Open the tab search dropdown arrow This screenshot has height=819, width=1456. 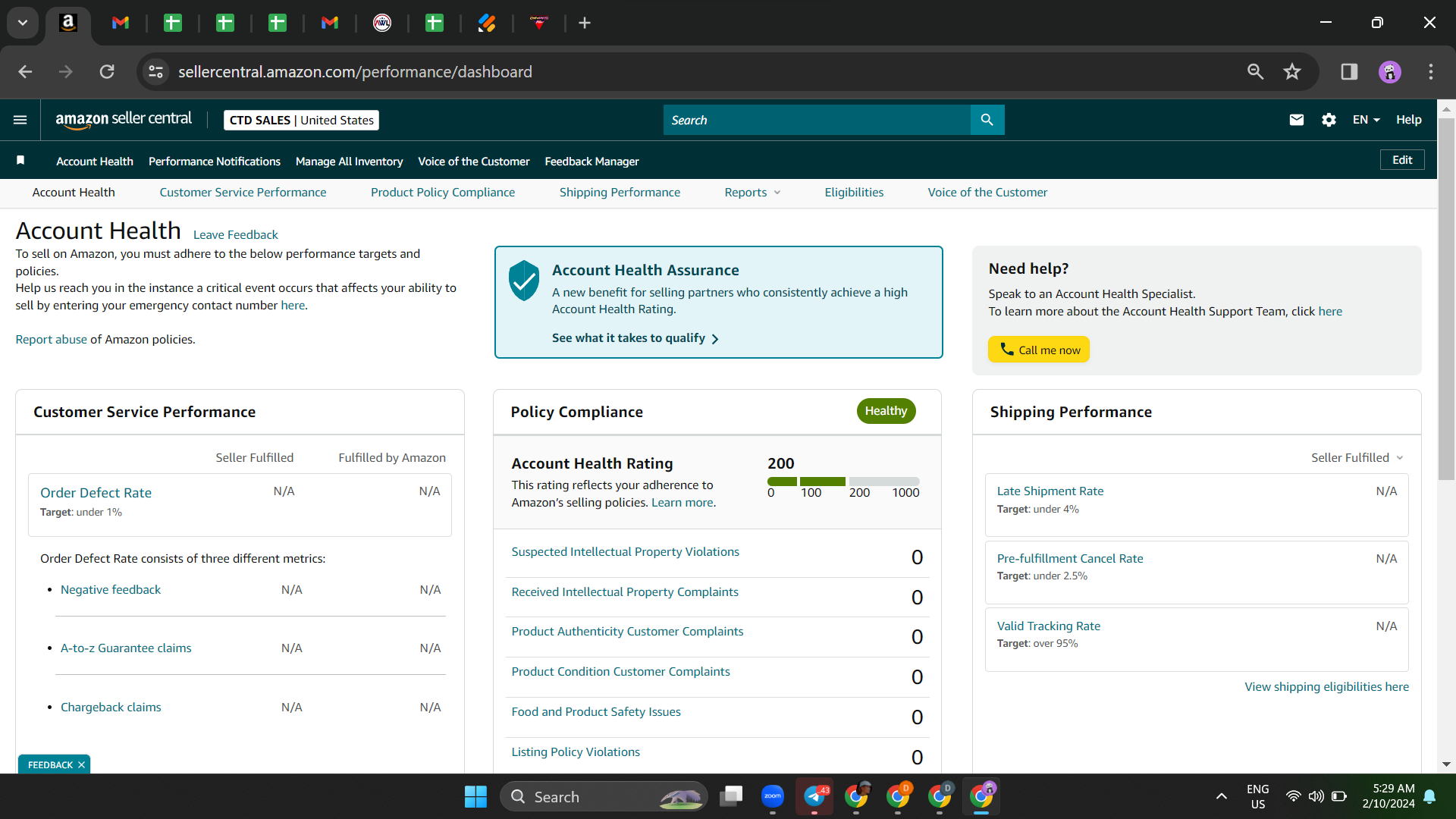tap(23, 23)
